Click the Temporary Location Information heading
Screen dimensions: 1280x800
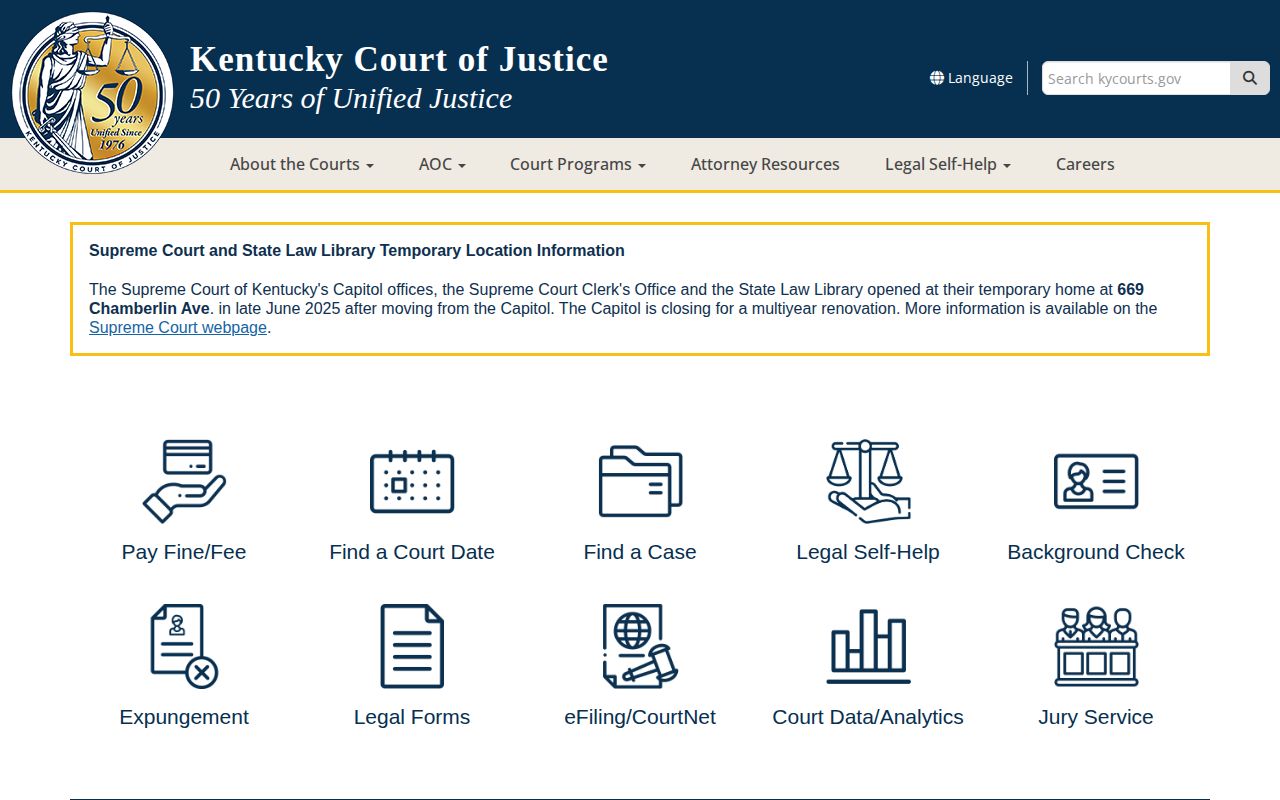point(357,250)
